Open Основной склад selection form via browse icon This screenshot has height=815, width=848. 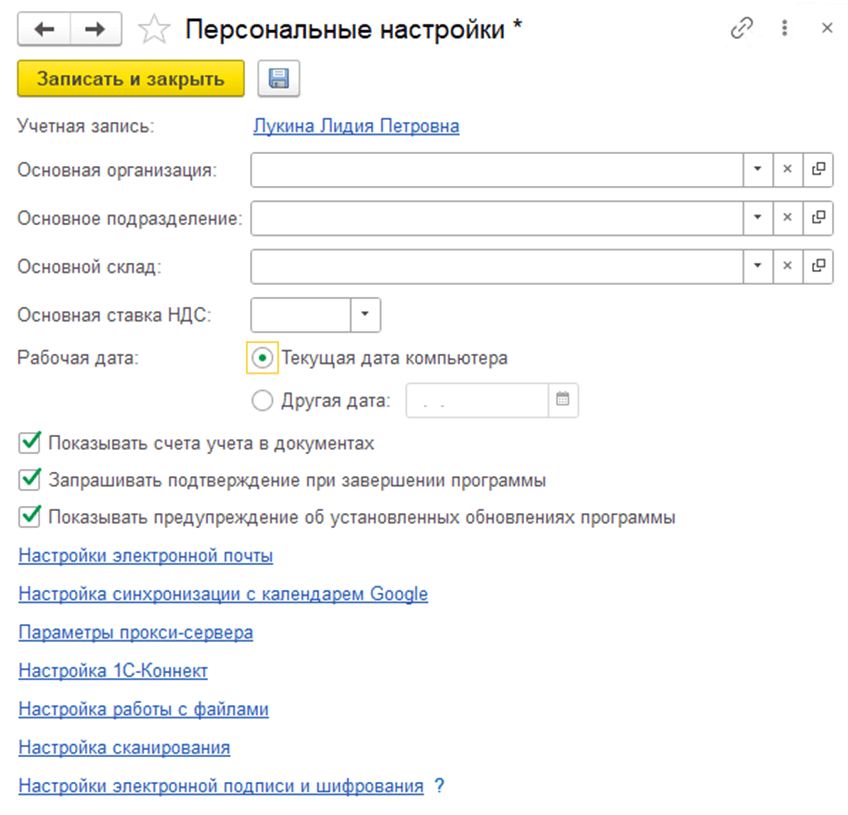coord(818,266)
